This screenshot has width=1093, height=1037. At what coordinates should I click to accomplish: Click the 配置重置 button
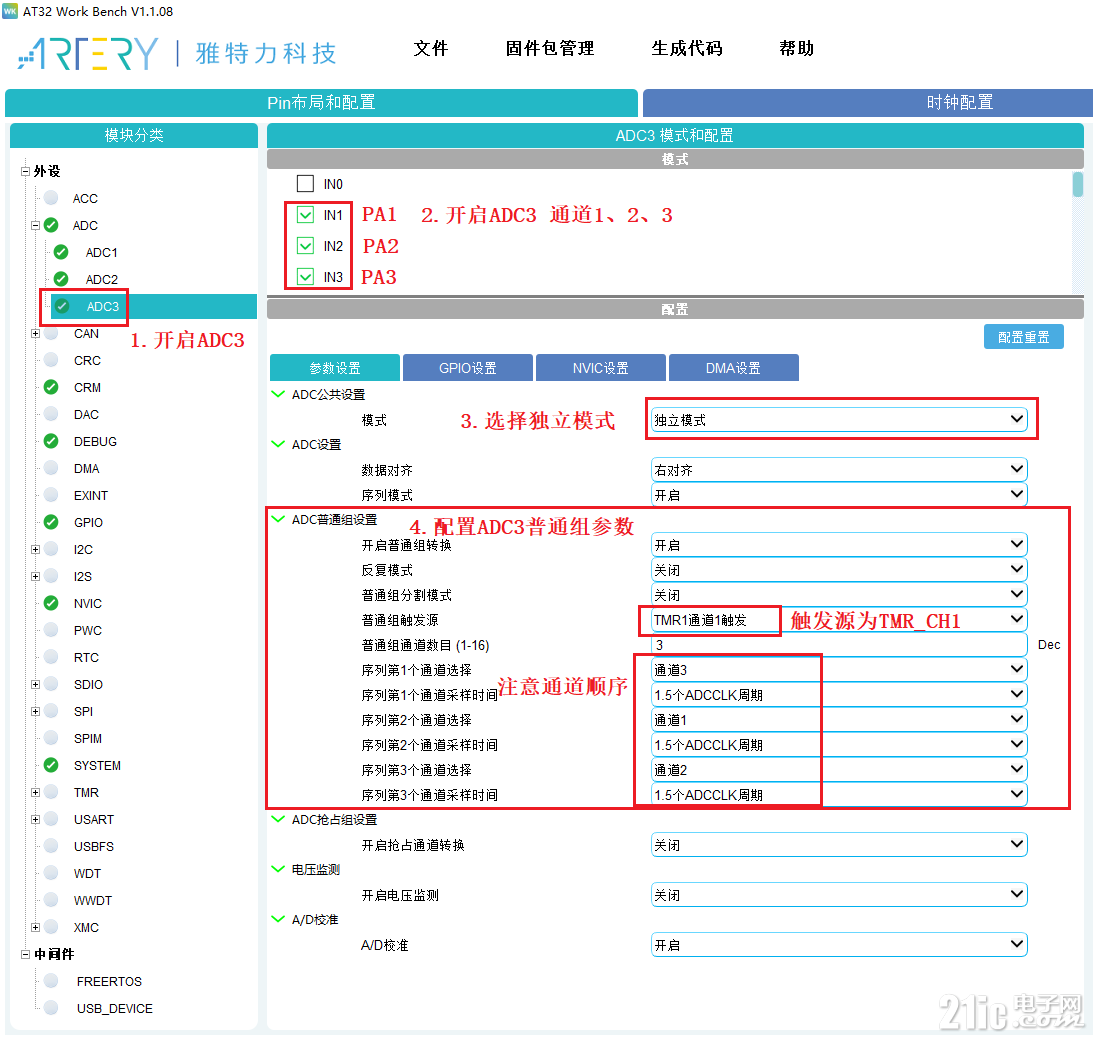[x=1023, y=337]
